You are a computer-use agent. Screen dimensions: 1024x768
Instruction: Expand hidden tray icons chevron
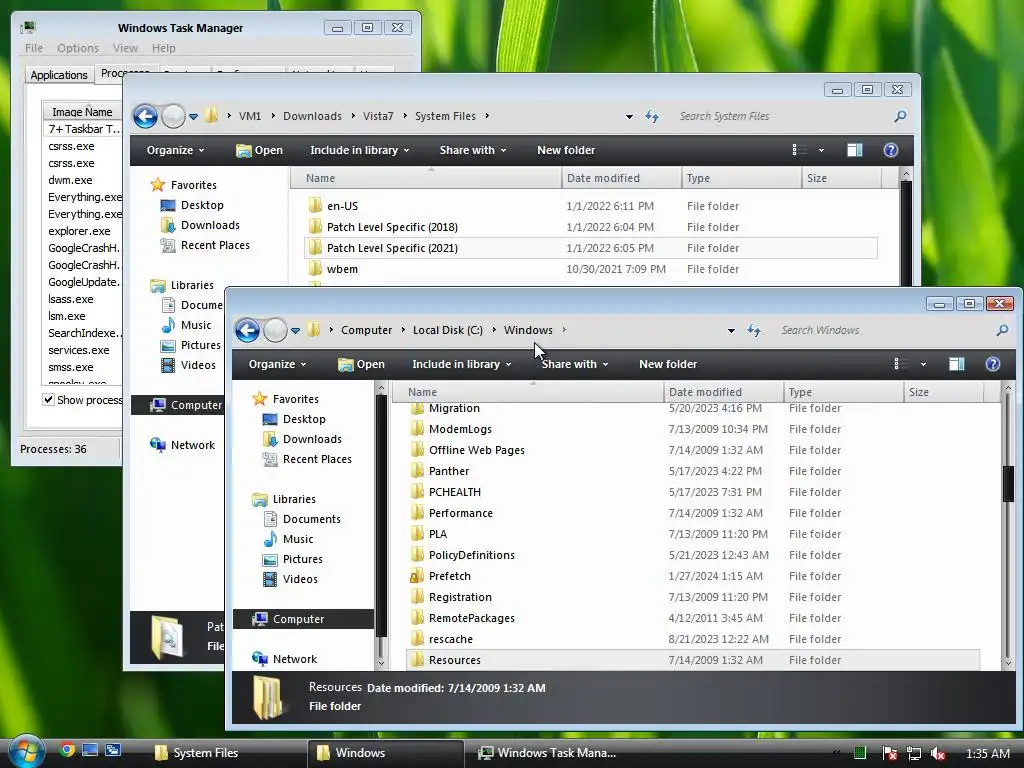point(837,753)
